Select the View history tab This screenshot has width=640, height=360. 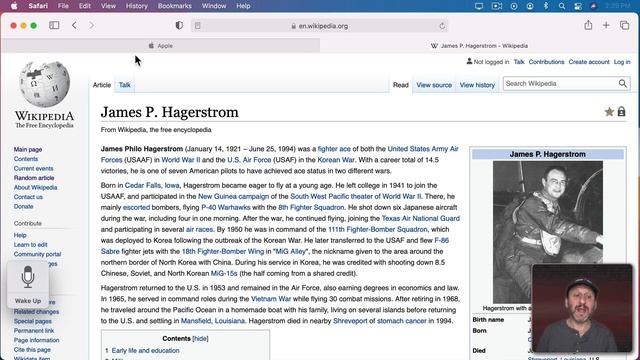(477, 85)
